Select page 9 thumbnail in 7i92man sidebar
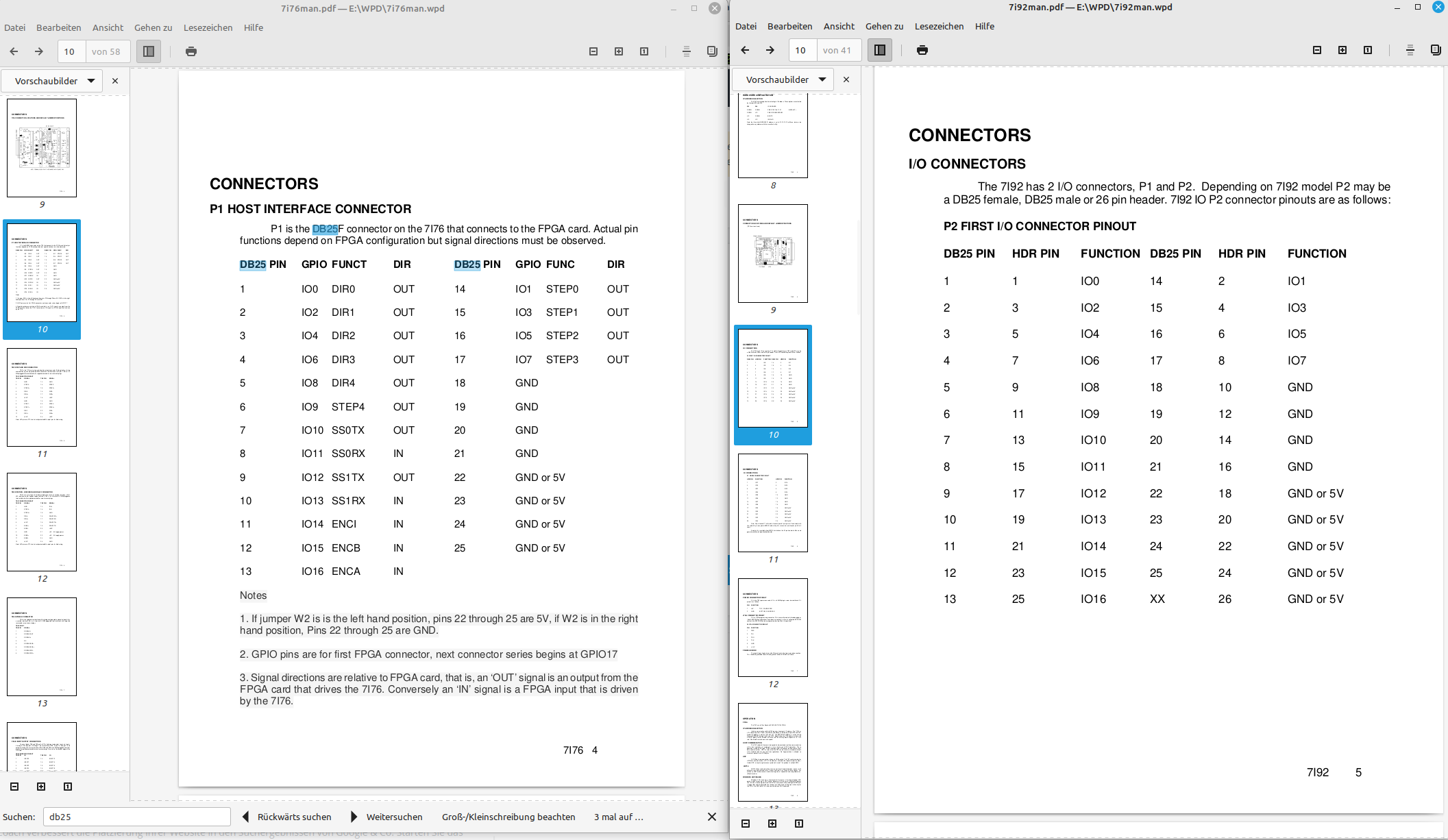Viewport: 1448px width, 840px height. (x=773, y=254)
